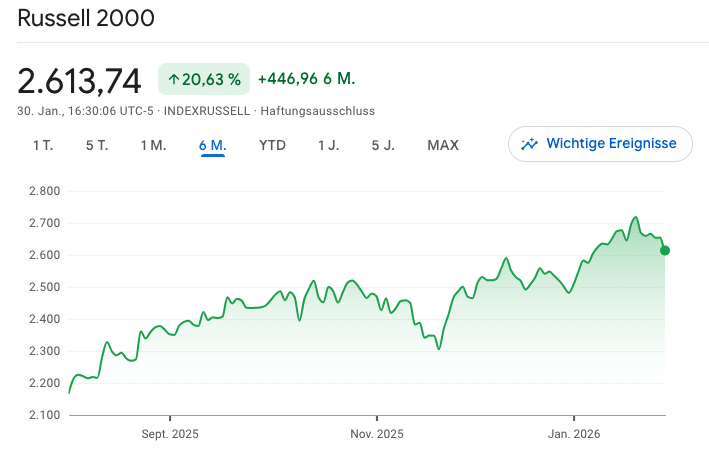Show the 1 J. chart range
Viewport: 709px width, 450px height.
pos(328,145)
